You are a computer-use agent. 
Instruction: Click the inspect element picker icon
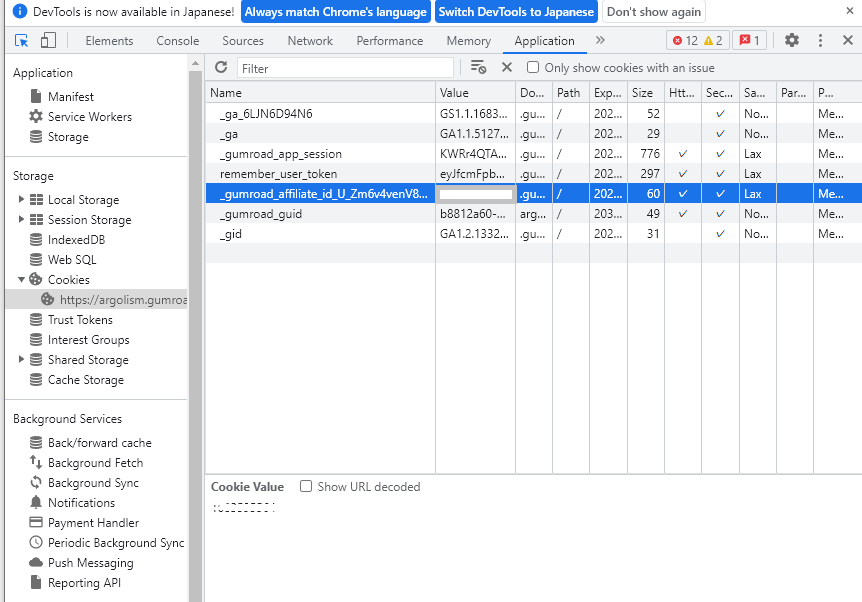pos(22,41)
